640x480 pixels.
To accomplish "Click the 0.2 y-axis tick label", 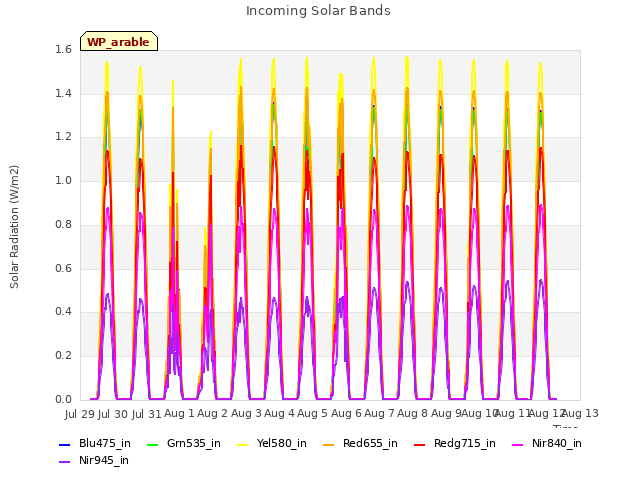I will tap(63, 356).
